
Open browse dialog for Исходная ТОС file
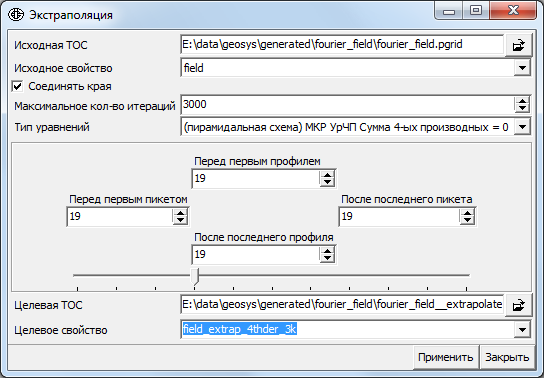(518, 45)
